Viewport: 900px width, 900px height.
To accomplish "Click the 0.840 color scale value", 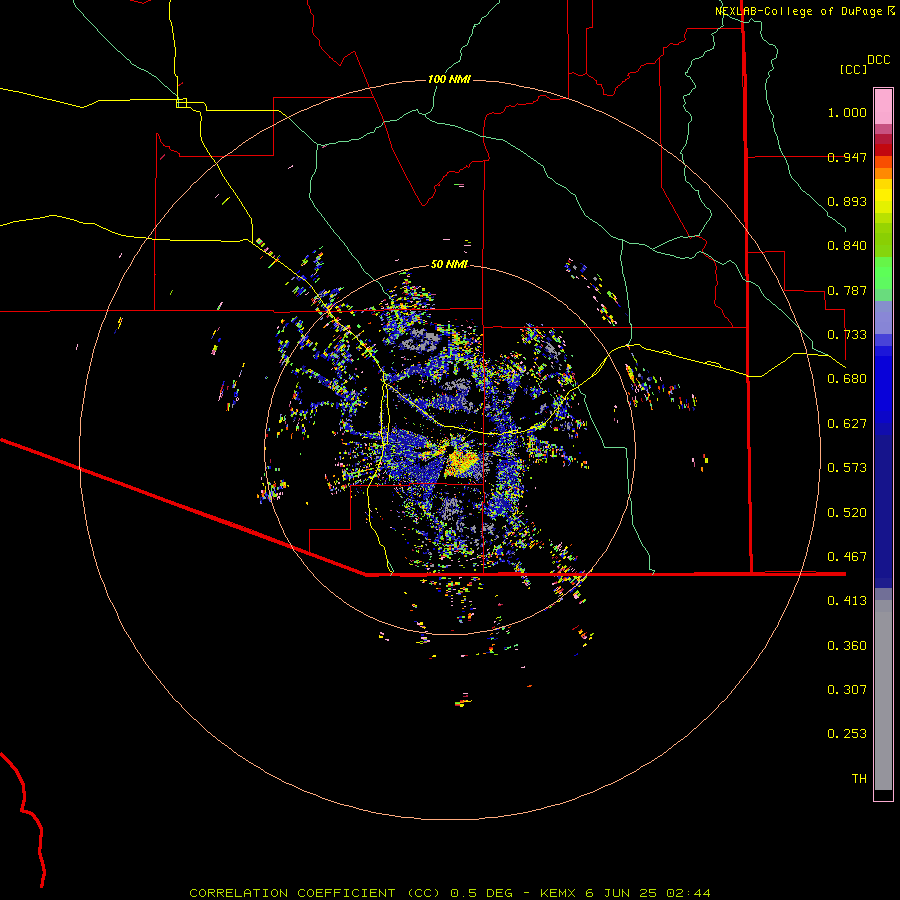I will [847, 246].
